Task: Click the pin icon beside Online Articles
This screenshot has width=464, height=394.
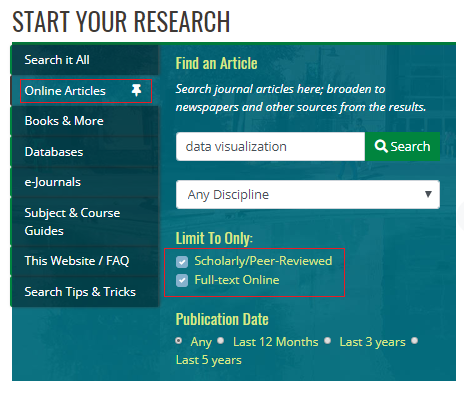Action: (136, 90)
